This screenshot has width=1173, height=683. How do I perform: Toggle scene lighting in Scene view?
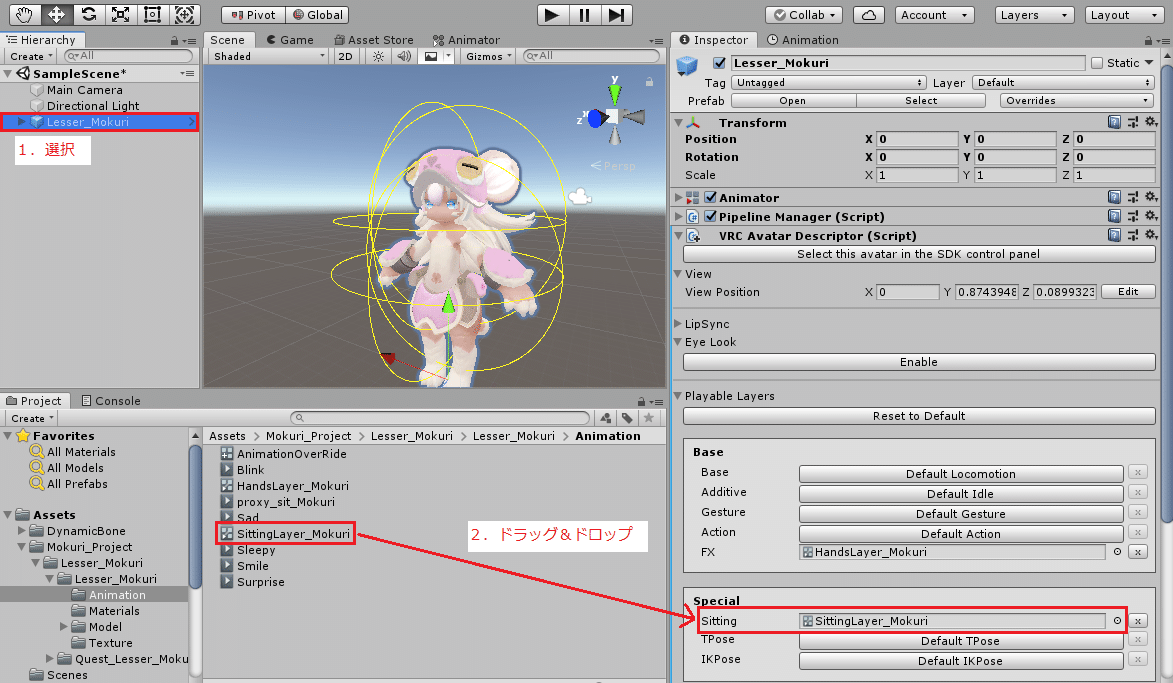379,56
